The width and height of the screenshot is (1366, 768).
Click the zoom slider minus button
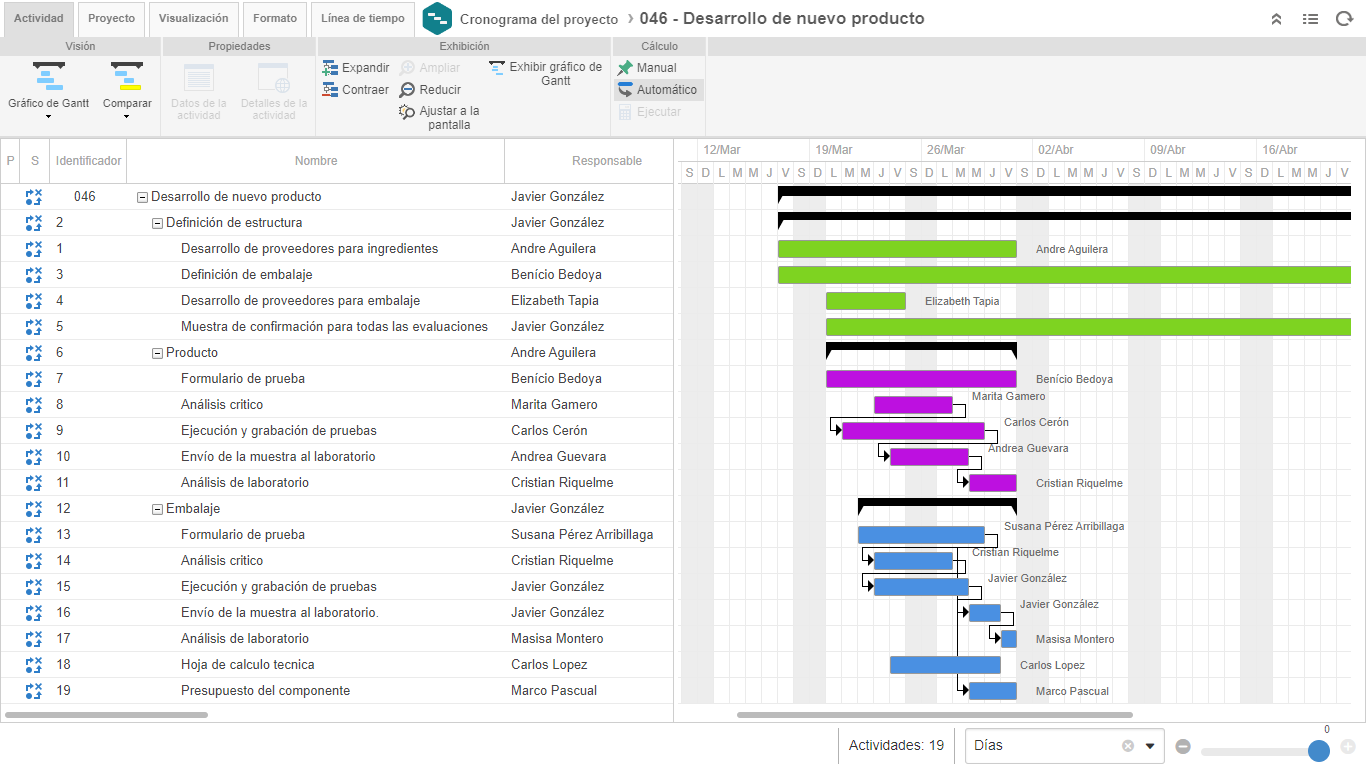[x=1183, y=746]
